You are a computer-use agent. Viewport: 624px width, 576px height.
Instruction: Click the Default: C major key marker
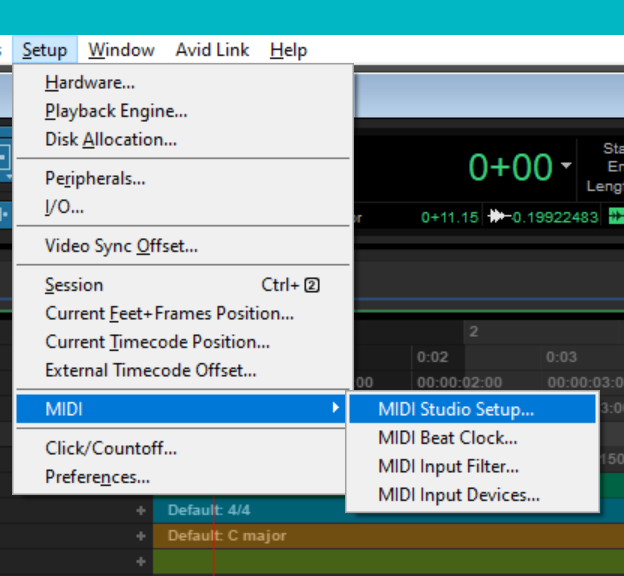[227, 536]
